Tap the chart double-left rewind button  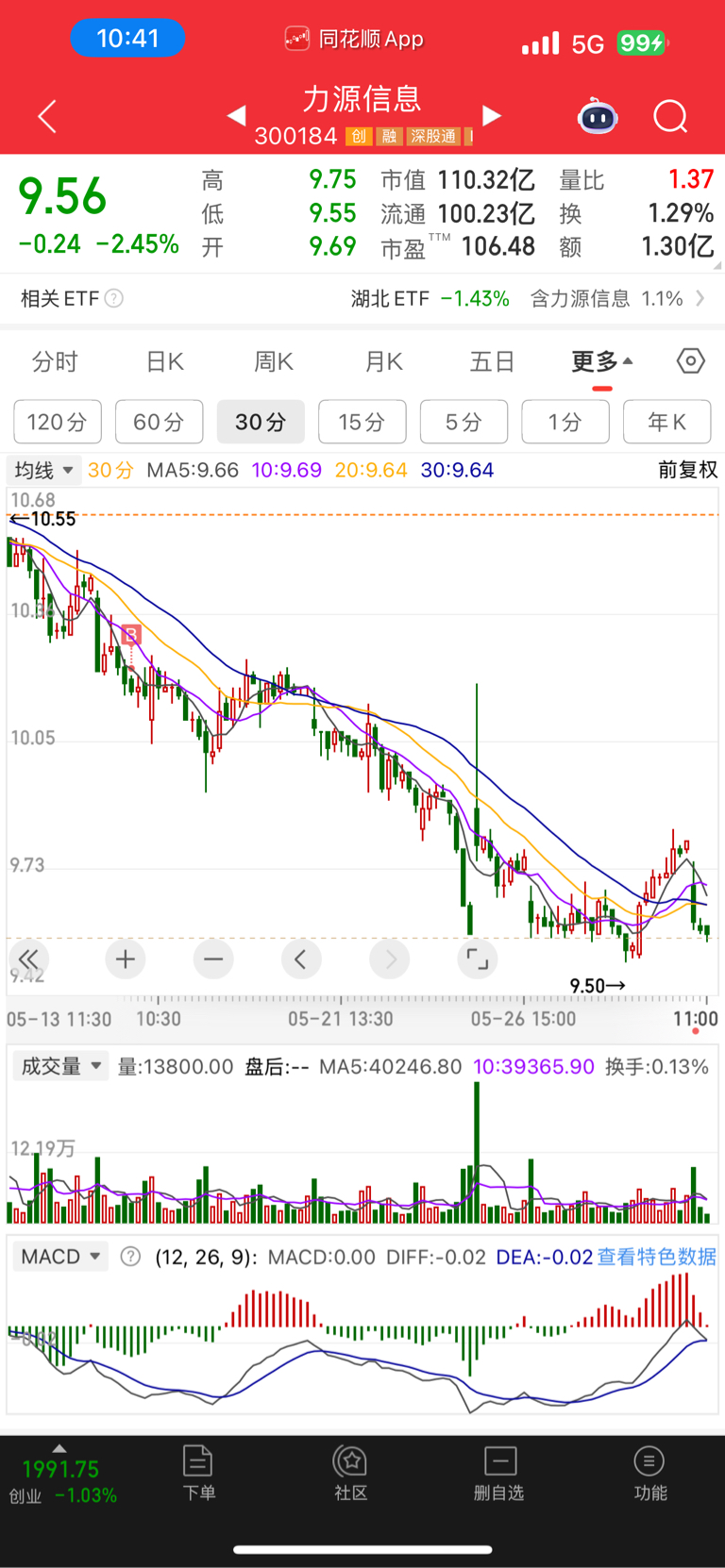tap(29, 959)
